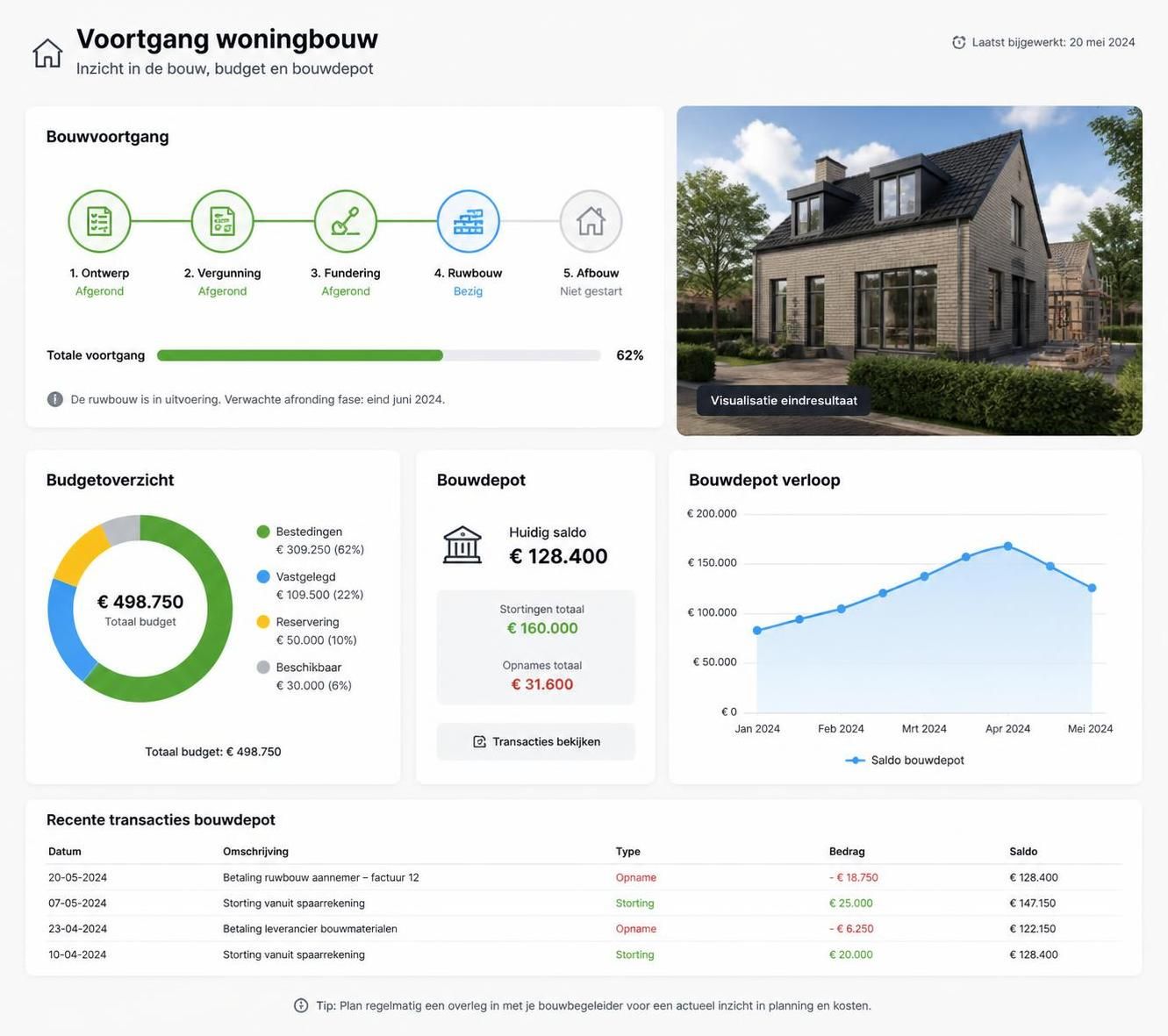The width and height of the screenshot is (1168, 1036).
Task: Click the € 147.150 saldo cell
Action: point(1033,903)
